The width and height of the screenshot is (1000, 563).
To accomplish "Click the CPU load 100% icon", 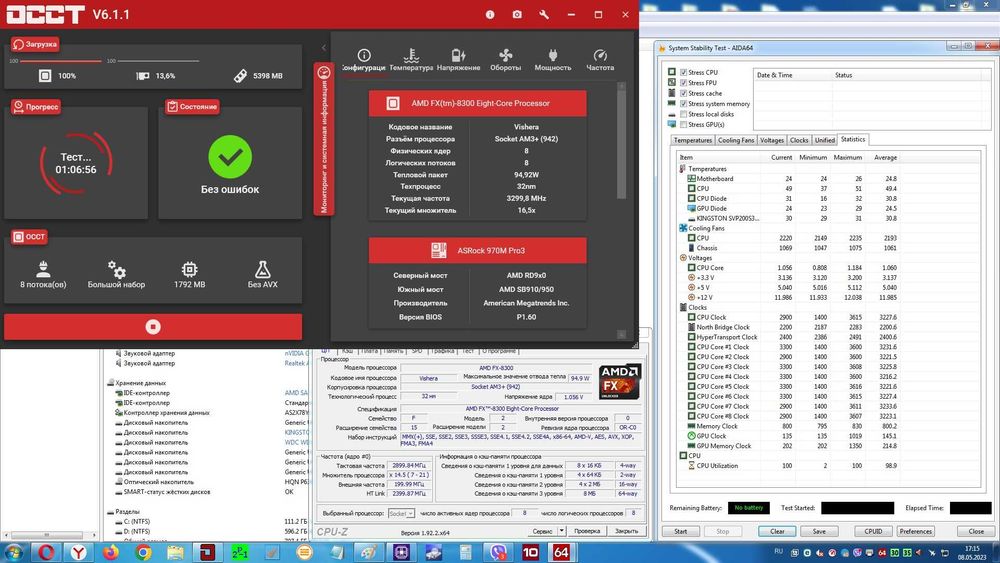I will click(x=45, y=76).
